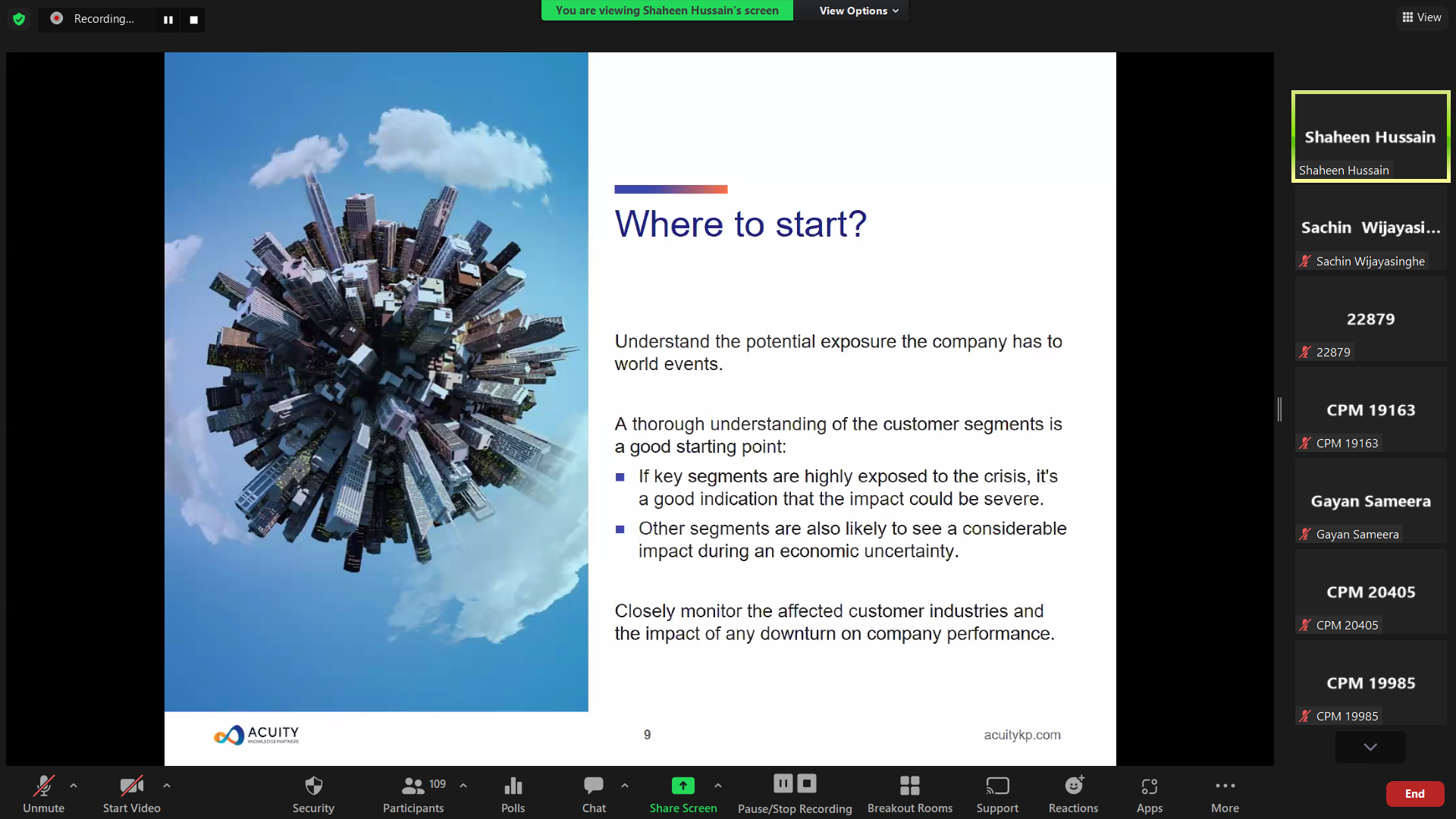
Task: Select Shaheen Hussain's video thumbnail
Action: point(1370,136)
